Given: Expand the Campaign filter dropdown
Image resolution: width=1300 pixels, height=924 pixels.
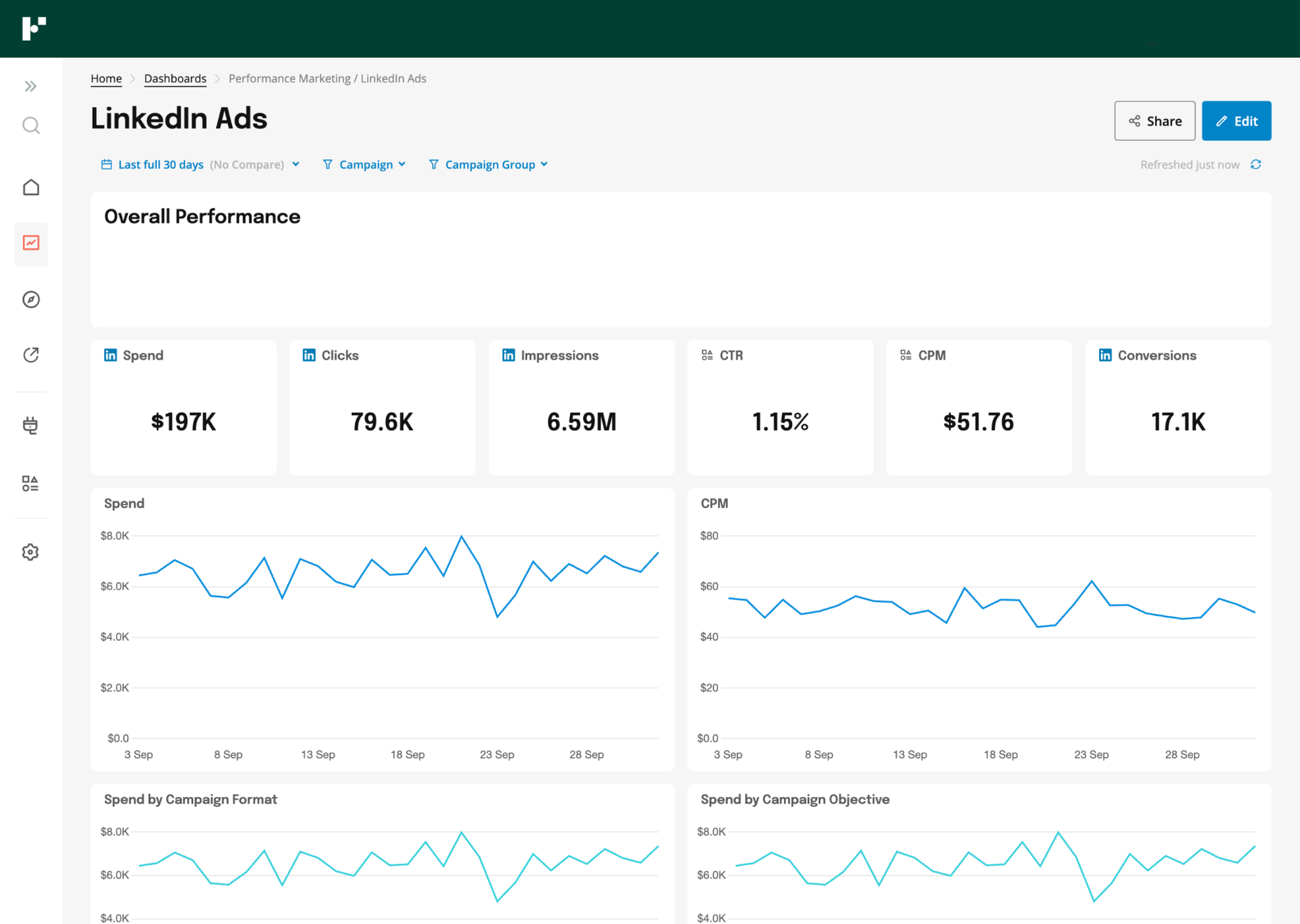Looking at the screenshot, I should pyautogui.click(x=365, y=164).
